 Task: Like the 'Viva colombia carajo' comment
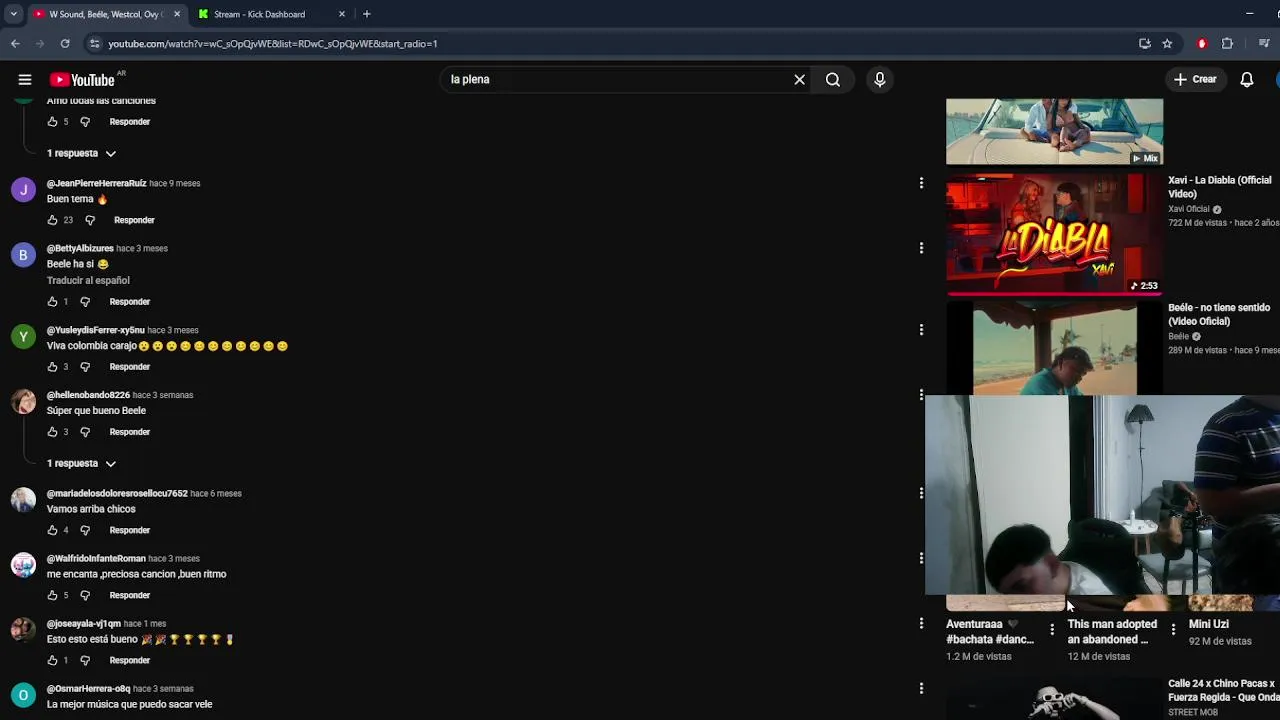52,367
